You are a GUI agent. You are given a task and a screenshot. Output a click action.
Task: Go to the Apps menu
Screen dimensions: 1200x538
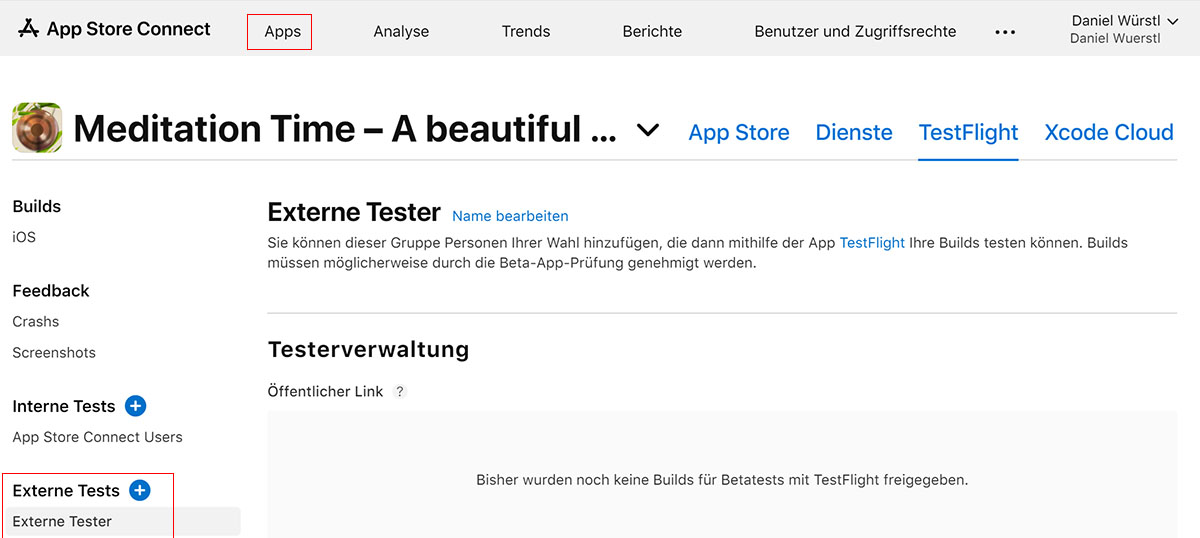point(283,31)
